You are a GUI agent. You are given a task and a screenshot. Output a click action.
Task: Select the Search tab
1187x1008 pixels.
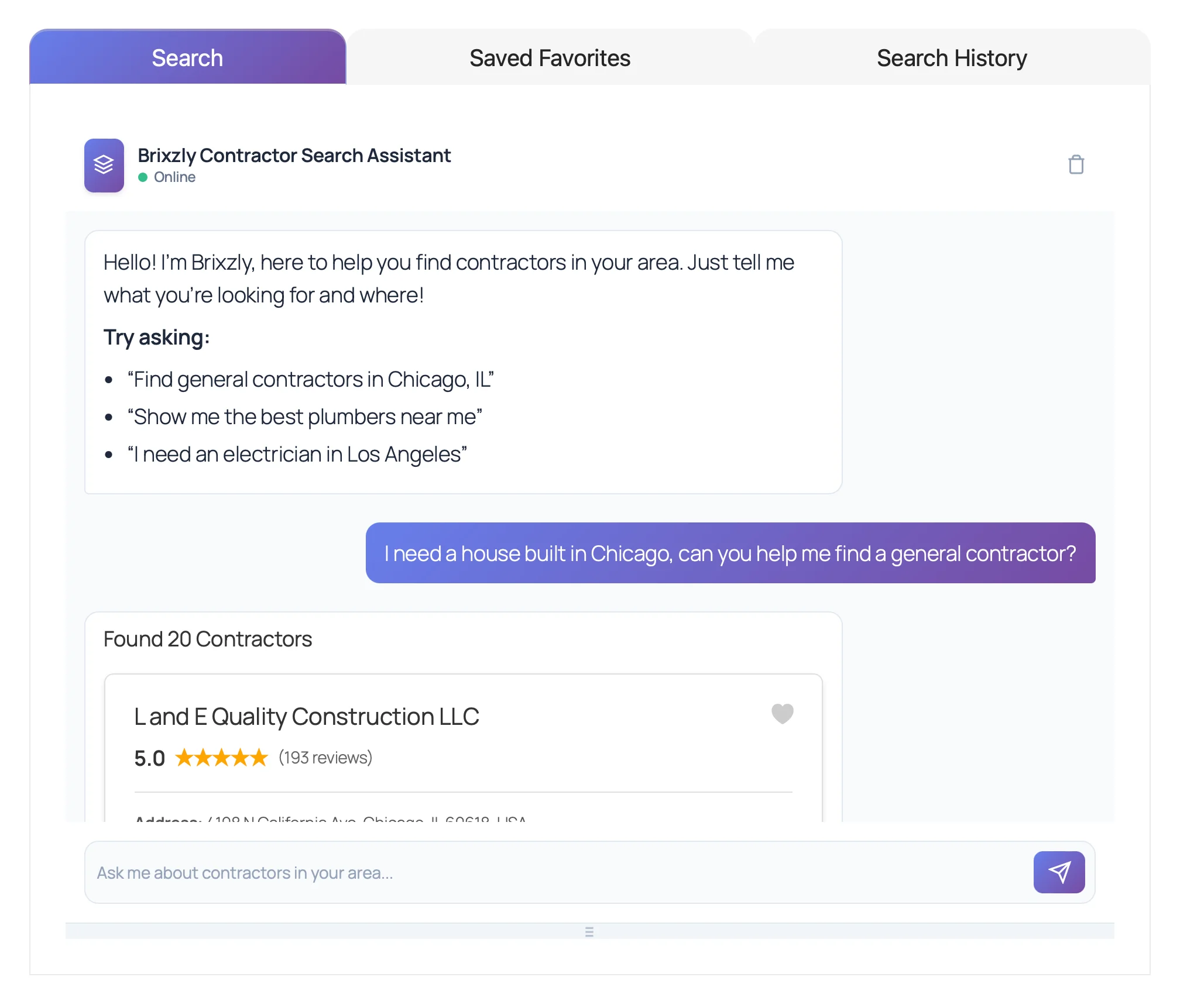(187, 58)
